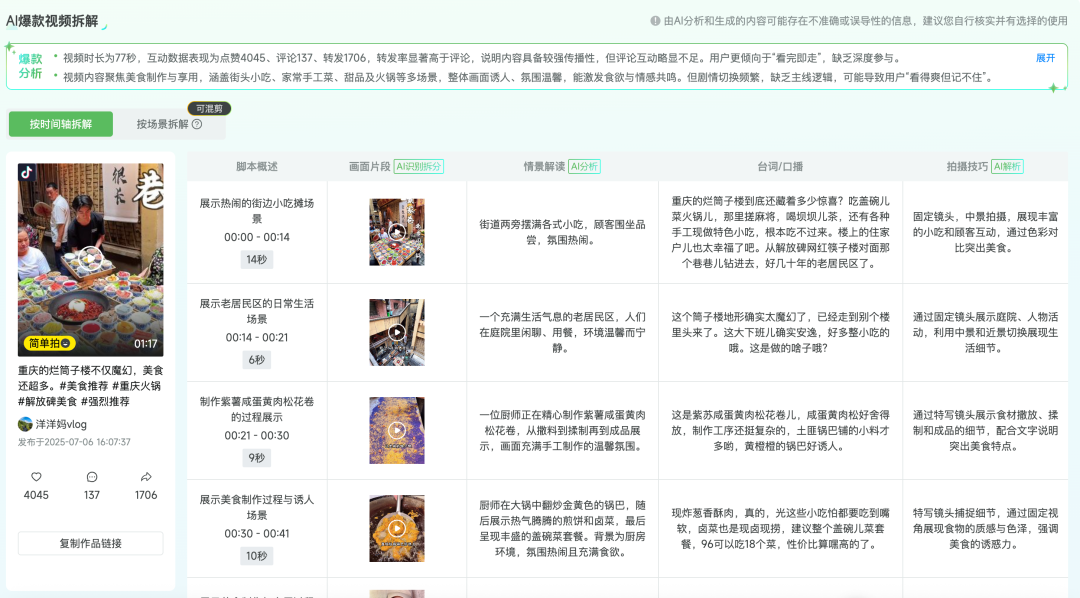
Task: Click the 通过特写镜头展示食材撒放 technique cell
Action: pos(986,431)
